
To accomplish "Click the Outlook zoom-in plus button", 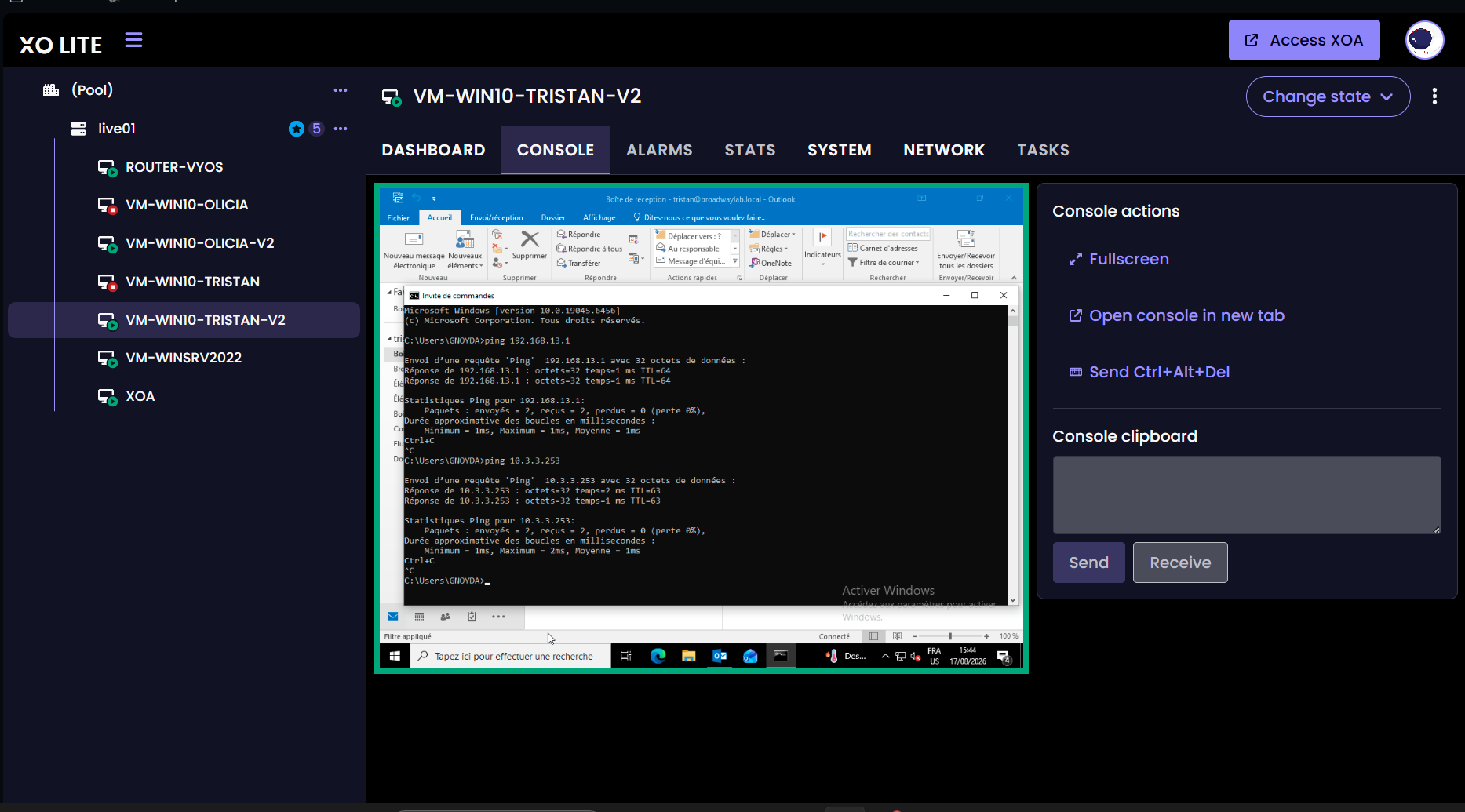I will 986,636.
